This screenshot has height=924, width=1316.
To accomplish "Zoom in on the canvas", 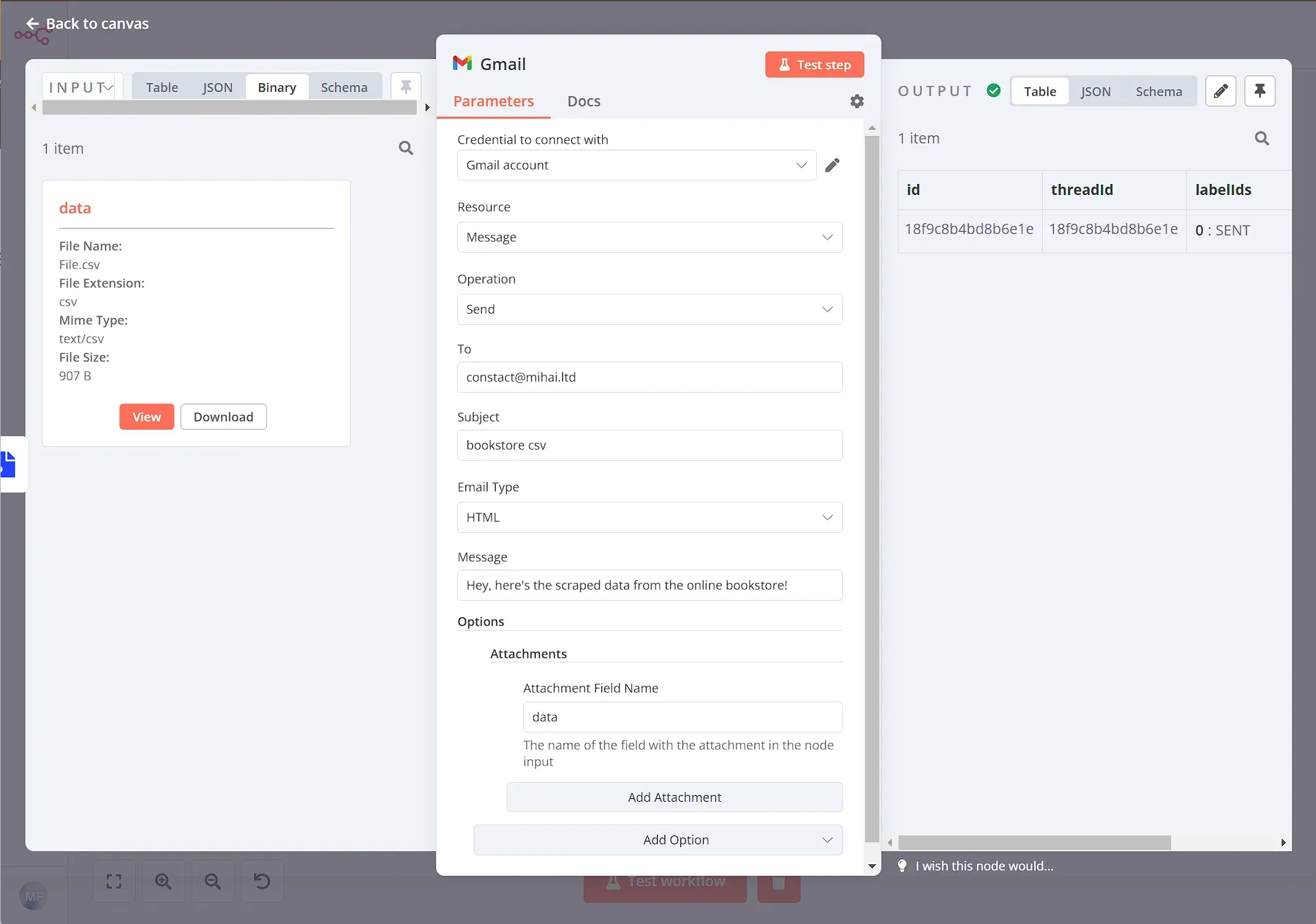I will point(163,882).
